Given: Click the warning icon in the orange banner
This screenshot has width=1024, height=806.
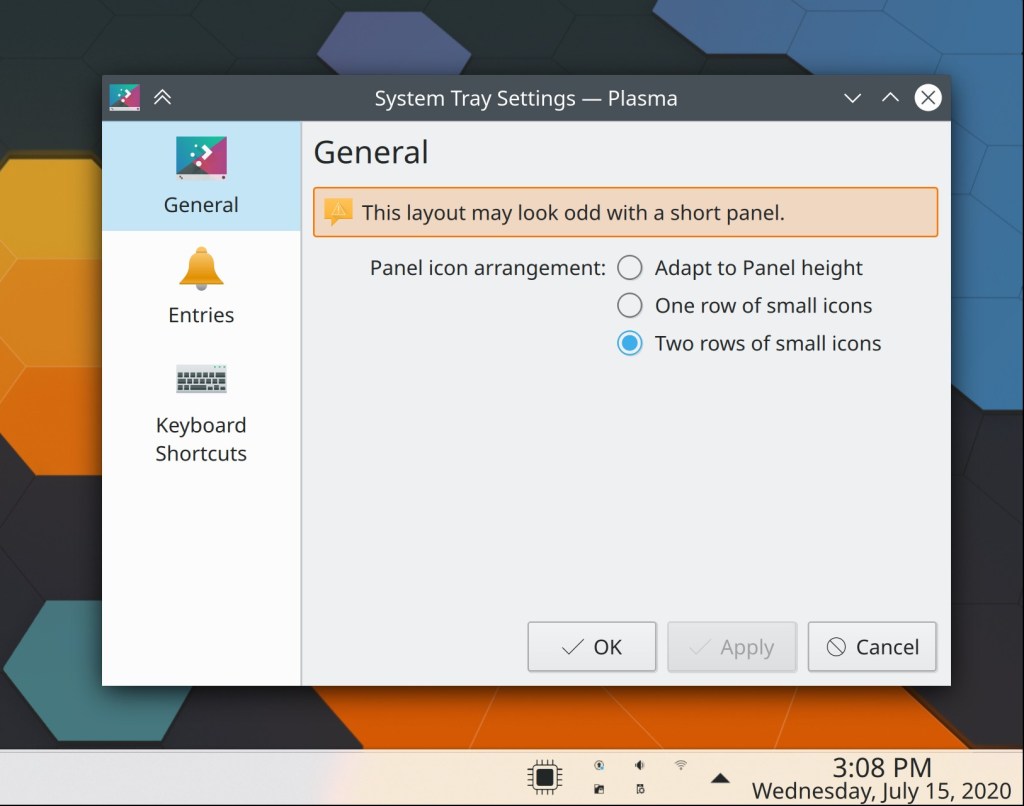Looking at the screenshot, I should [x=339, y=212].
